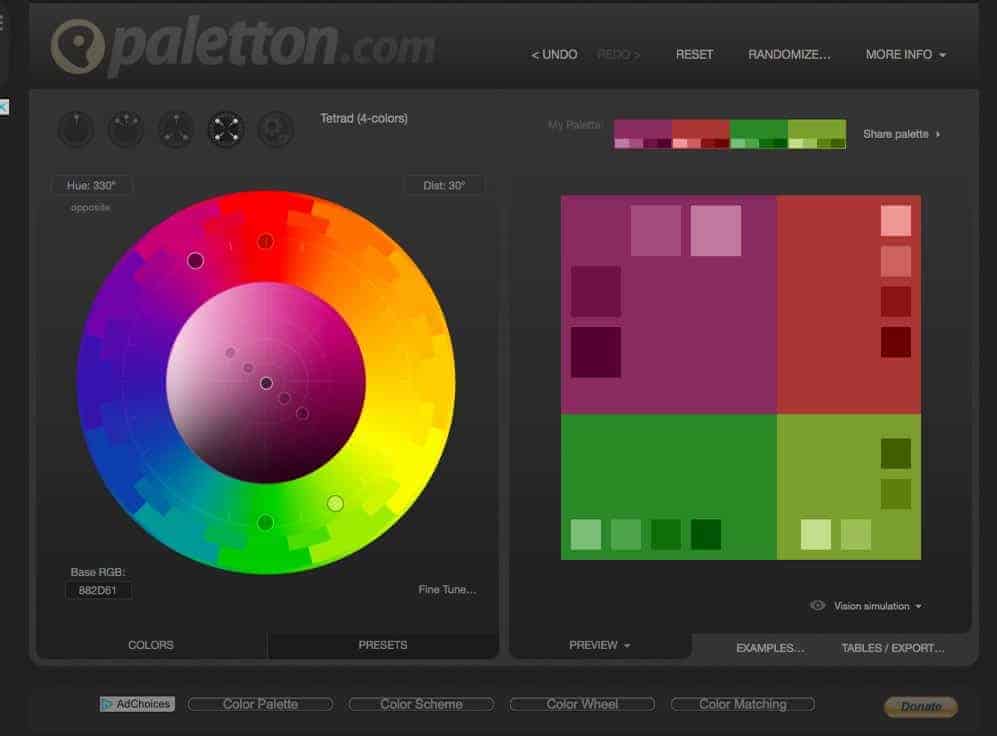This screenshot has height=736, width=997.
Task: Click the AdChoices badge
Action: [137, 704]
